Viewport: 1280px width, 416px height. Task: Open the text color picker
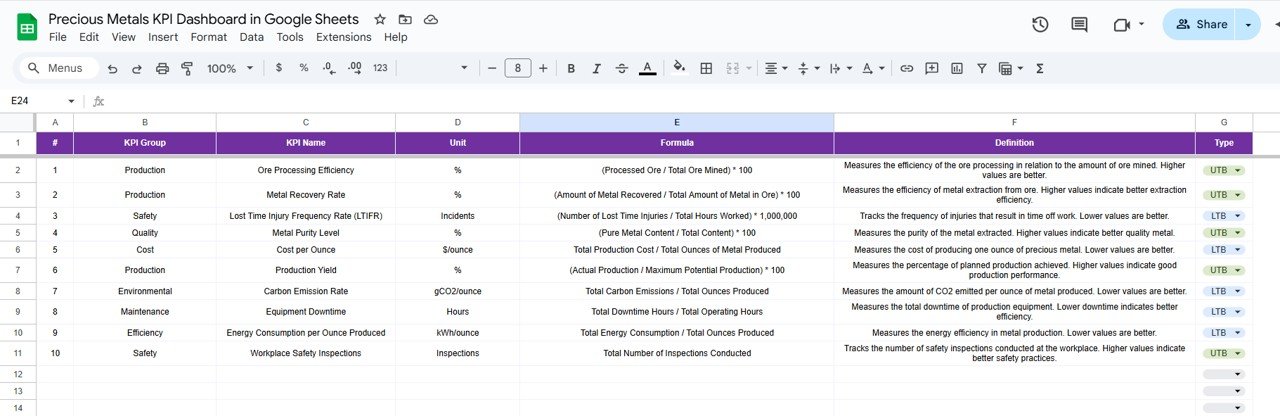pos(648,68)
